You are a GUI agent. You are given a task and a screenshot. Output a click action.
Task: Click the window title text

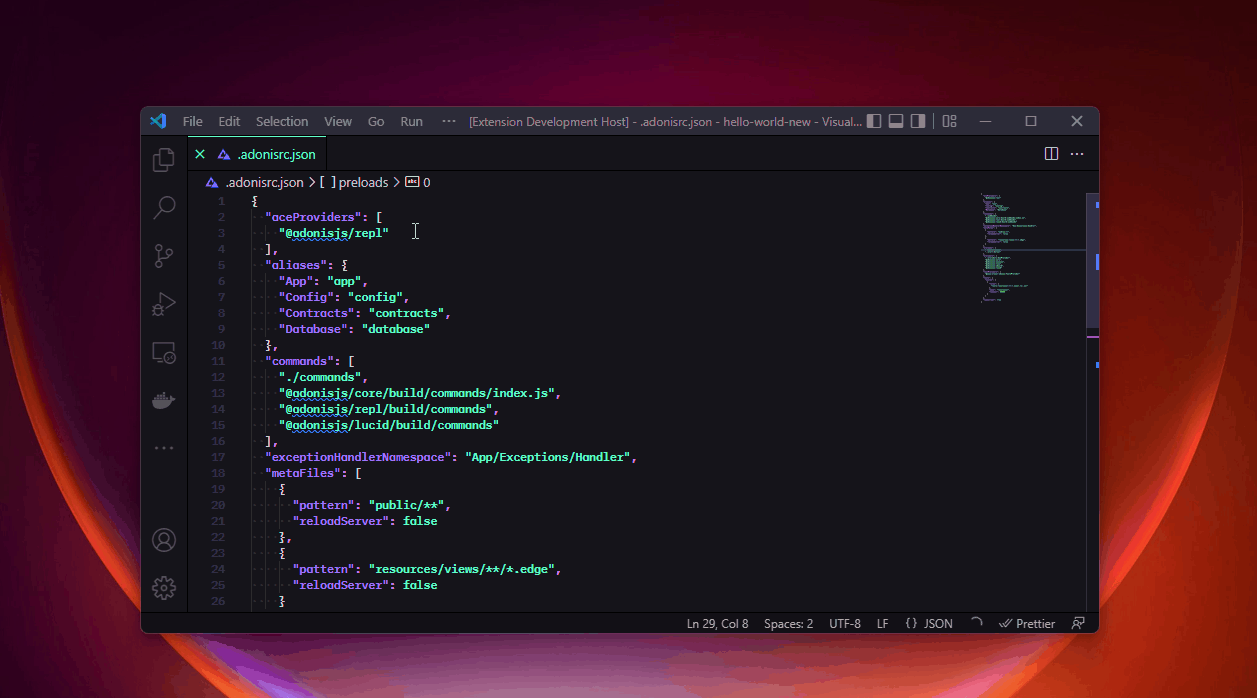click(665, 121)
